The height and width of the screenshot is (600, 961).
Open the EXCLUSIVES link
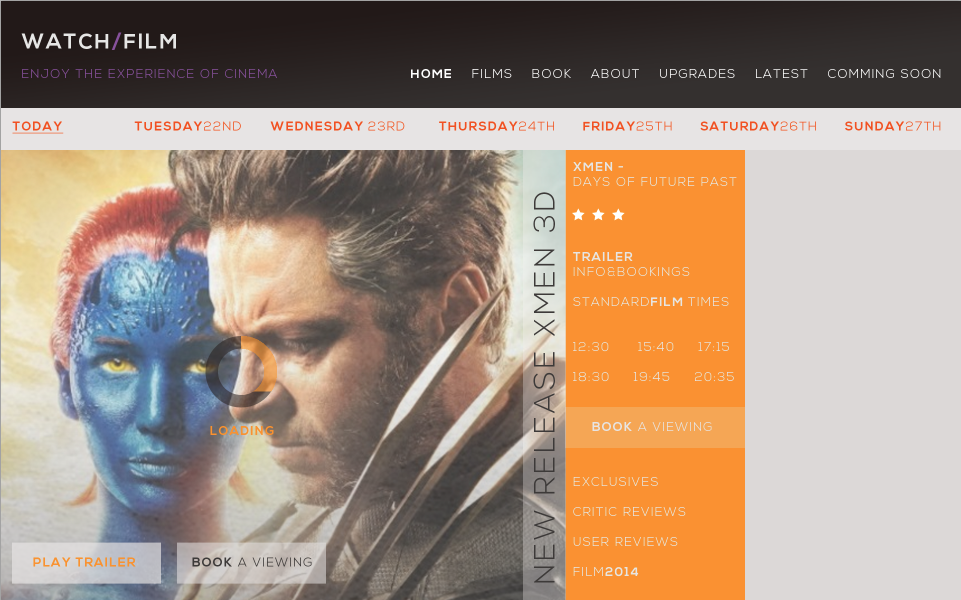pyautogui.click(x=615, y=482)
